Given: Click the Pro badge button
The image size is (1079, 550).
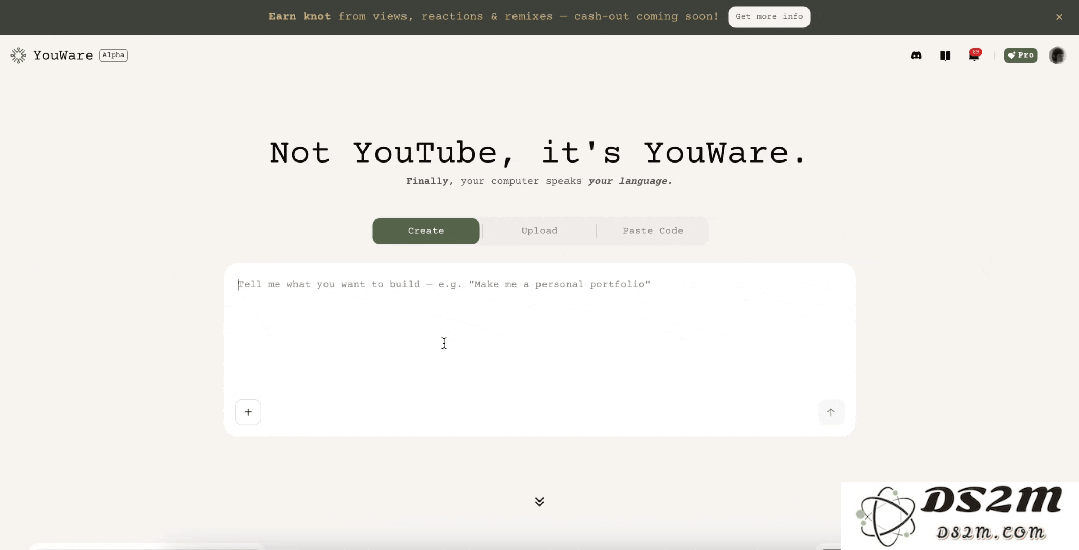Looking at the screenshot, I should [x=1021, y=55].
